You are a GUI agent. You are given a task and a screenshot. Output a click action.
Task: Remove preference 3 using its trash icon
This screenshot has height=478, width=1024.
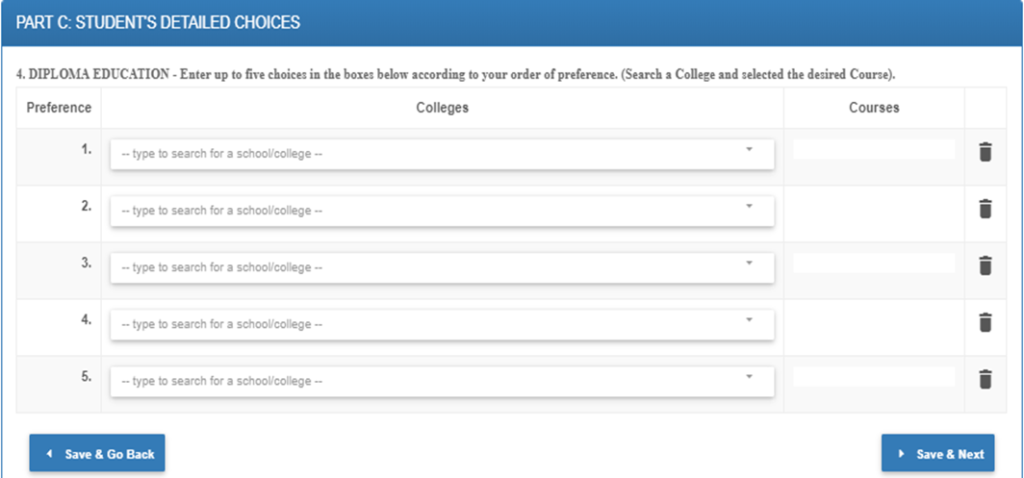point(985,265)
